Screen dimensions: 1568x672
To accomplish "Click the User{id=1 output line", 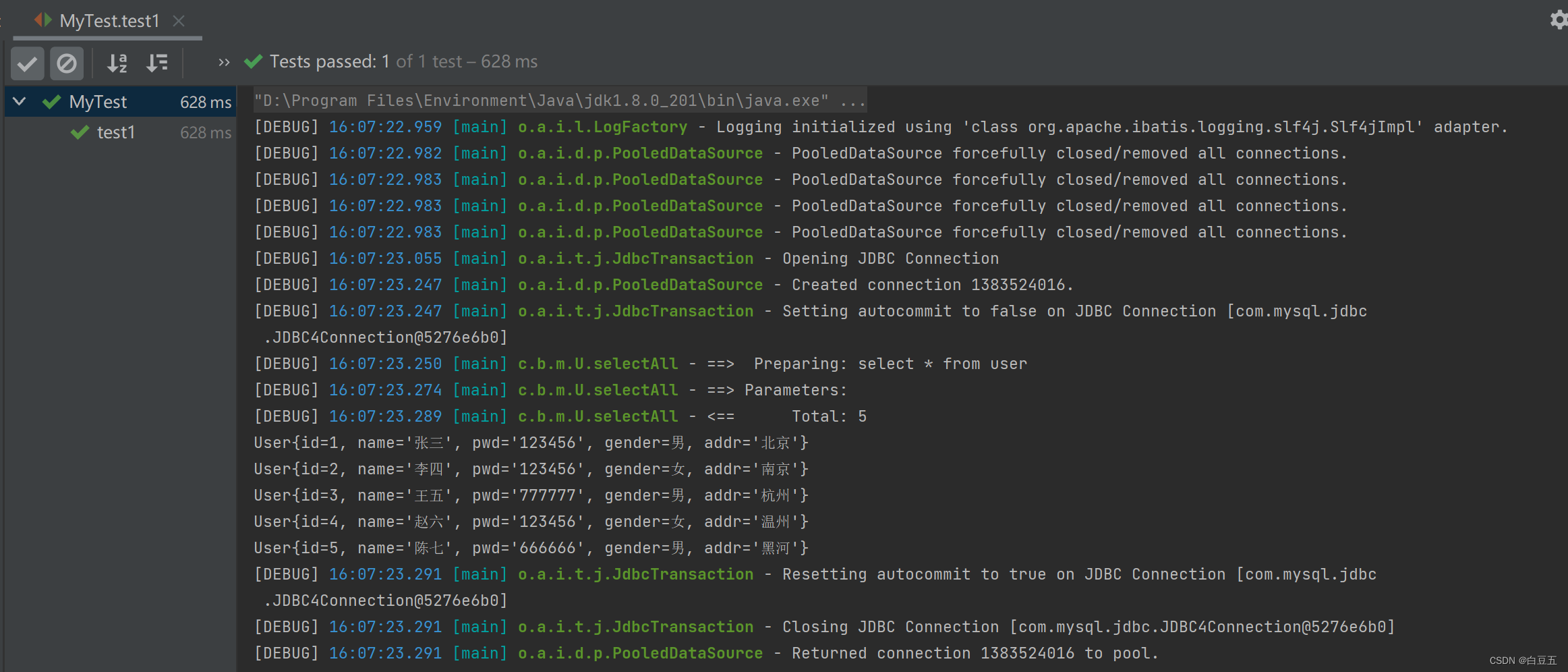I will click(531, 443).
